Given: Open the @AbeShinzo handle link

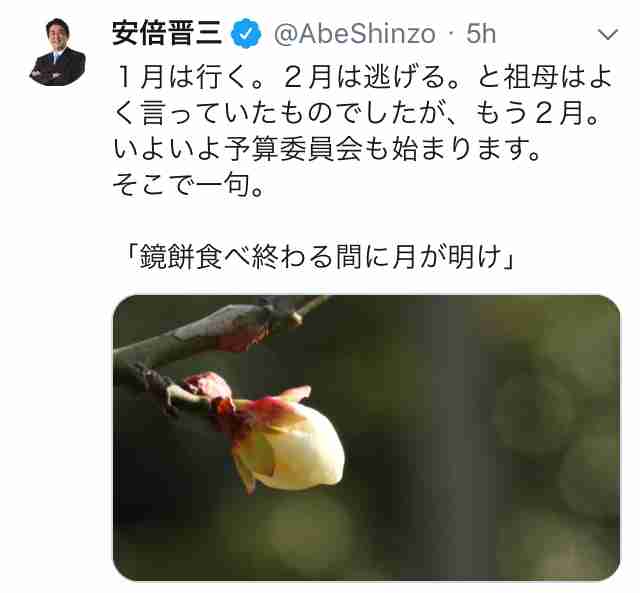Looking at the screenshot, I should 355,34.
